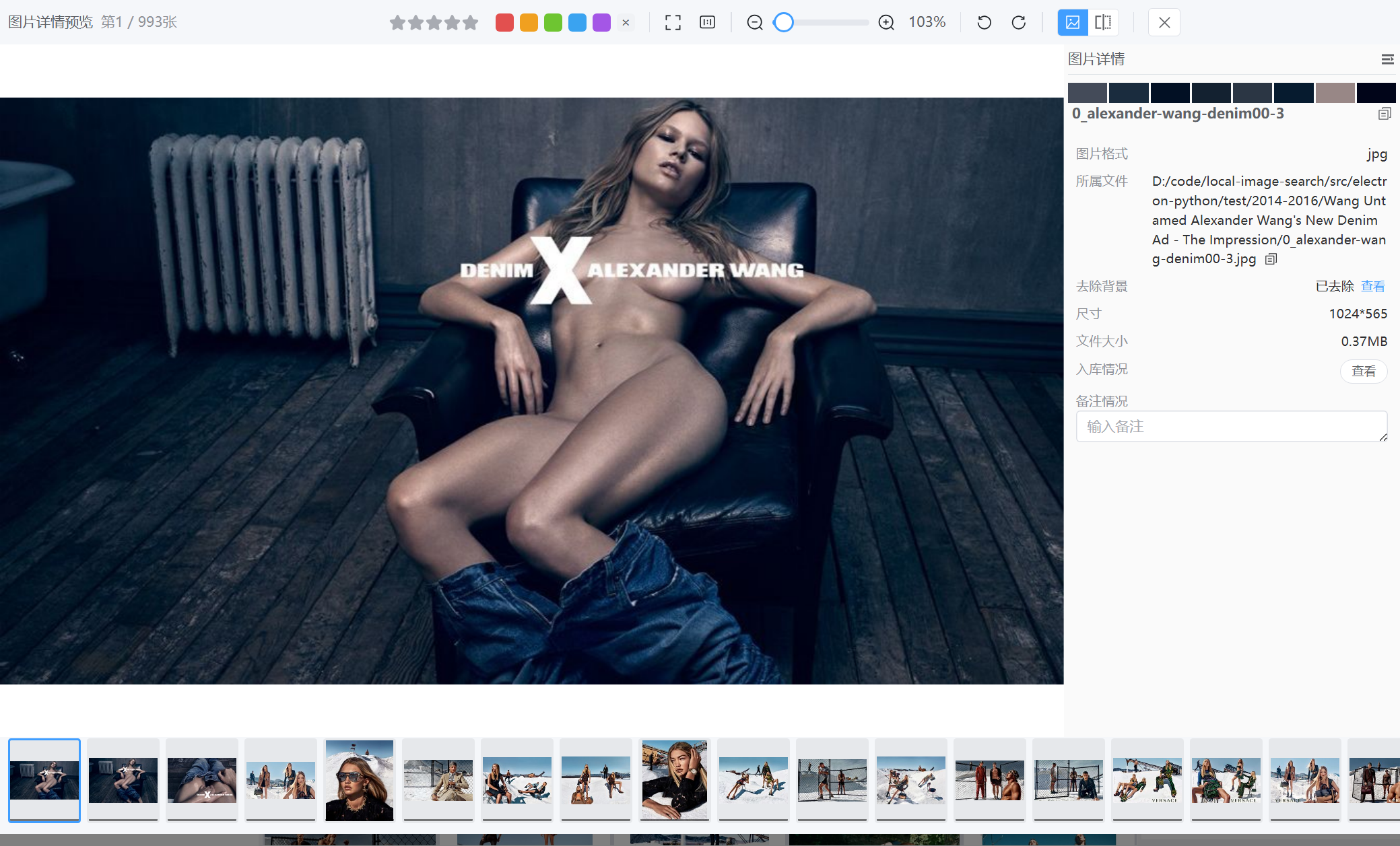Viewport: 1400px width, 846px height.
Task: Rotate image clockwise
Action: click(1018, 22)
